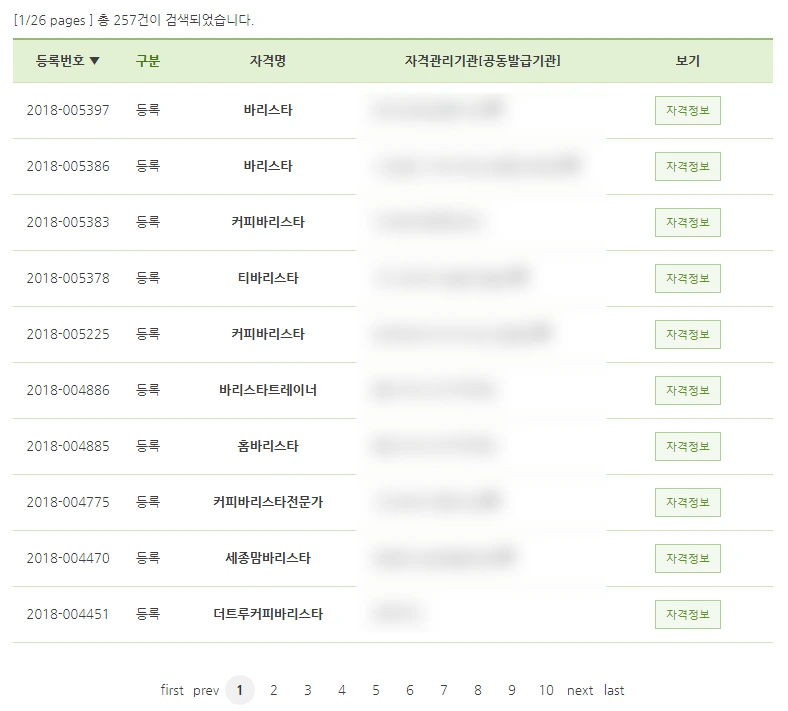788x711 pixels.
Task: Open 자격정보 for registration 2018-005386
Action: click(687, 166)
